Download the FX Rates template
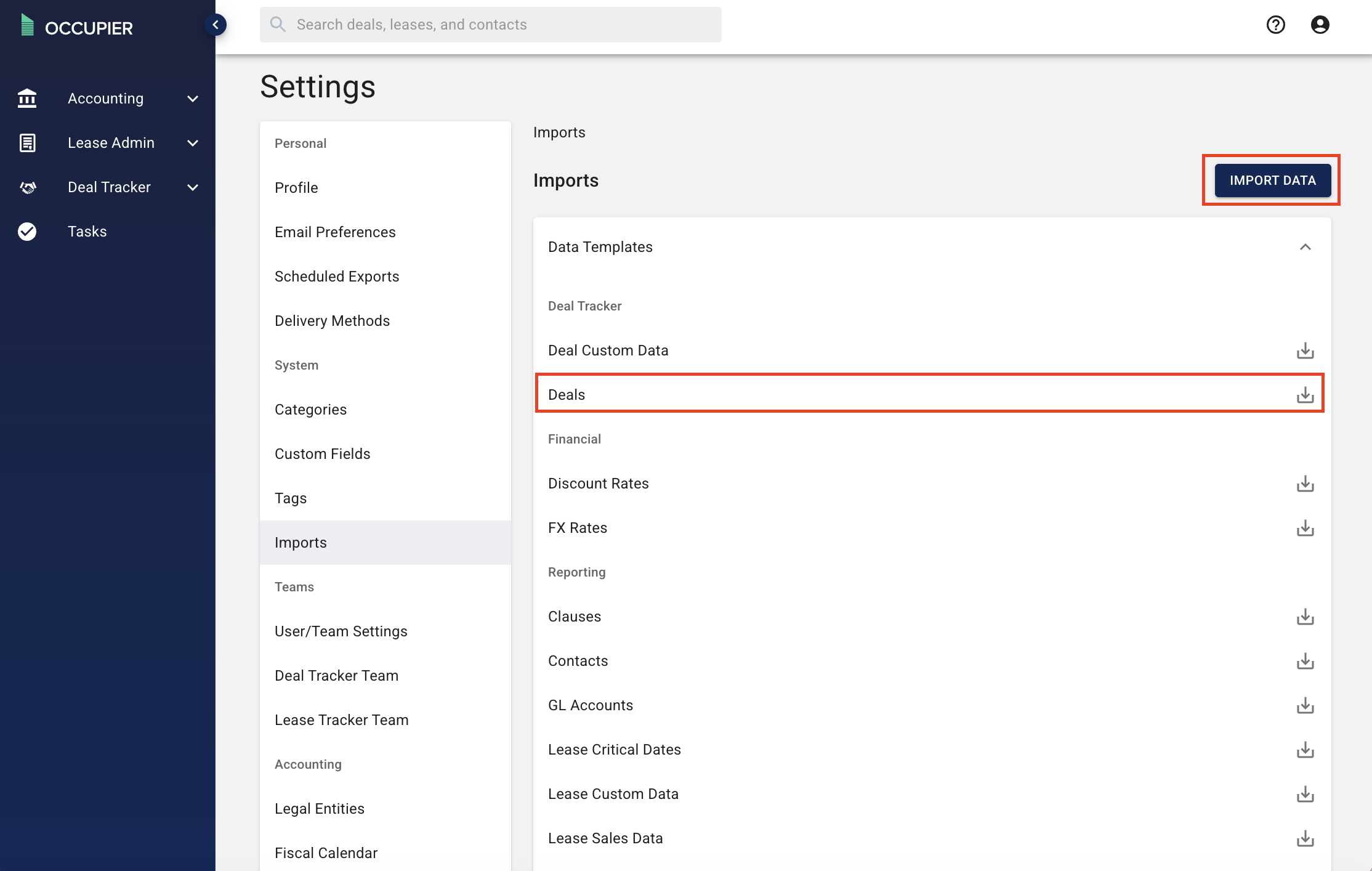Screen dimensions: 1372x871 pos(1305,528)
